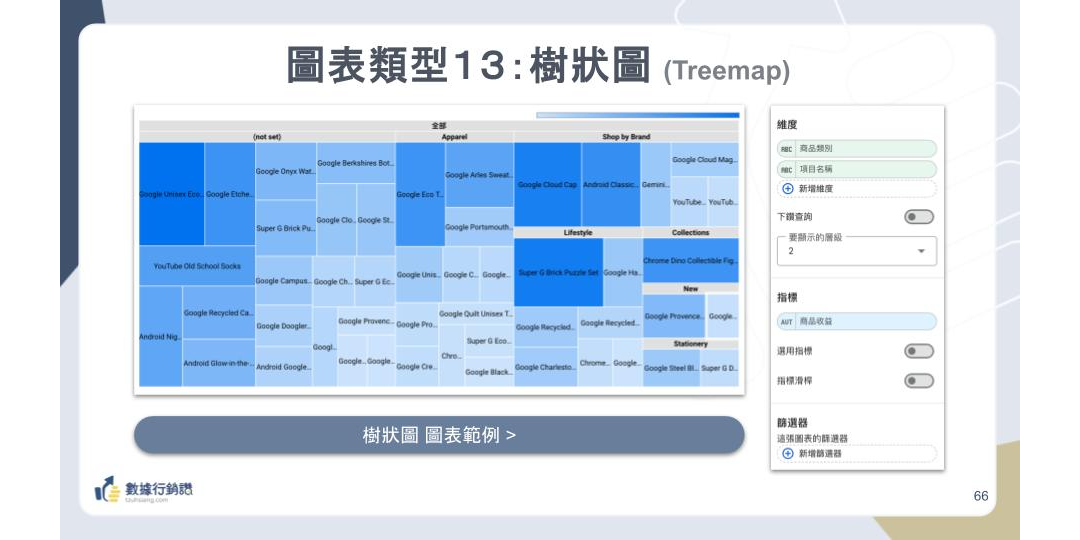
Task: Click the ABC type icon beside 商品類別
Action: coord(787,149)
